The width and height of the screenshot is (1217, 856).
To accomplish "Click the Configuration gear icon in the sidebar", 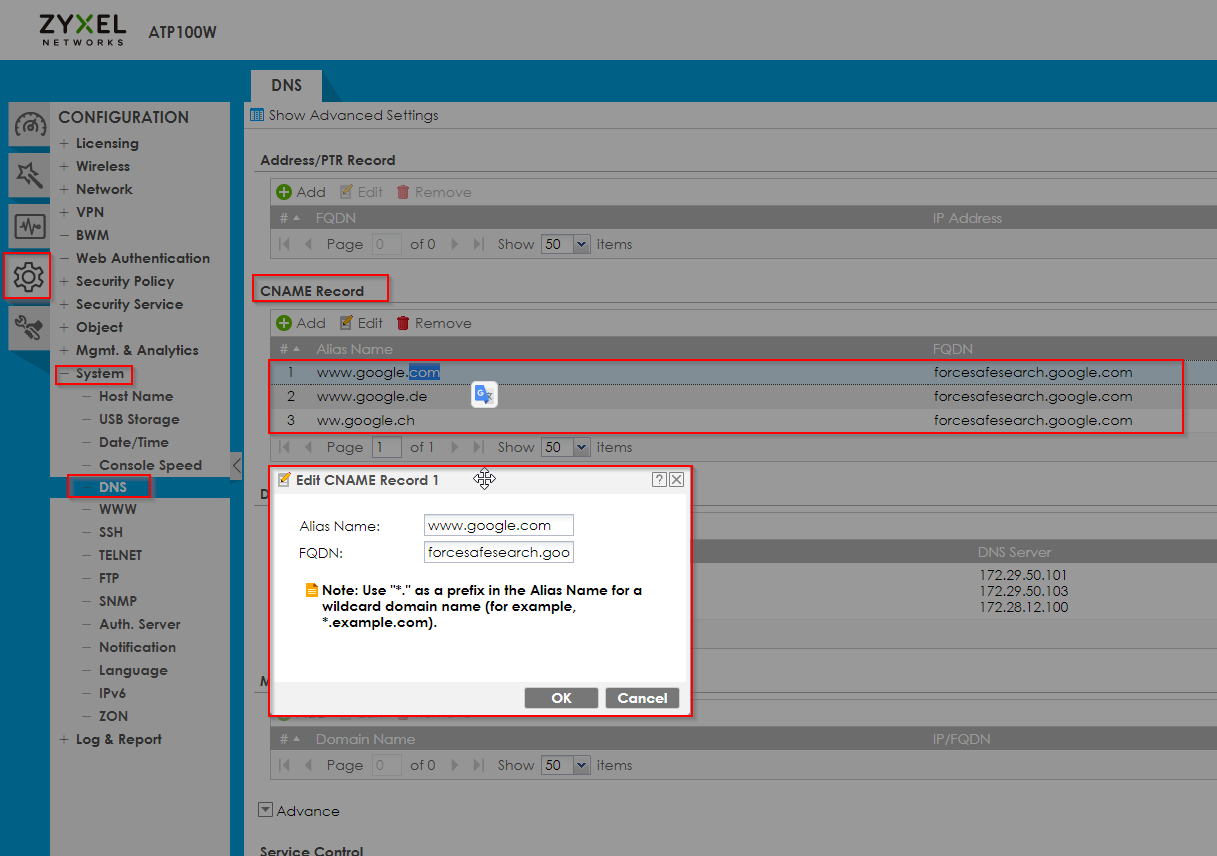I will click(29, 276).
